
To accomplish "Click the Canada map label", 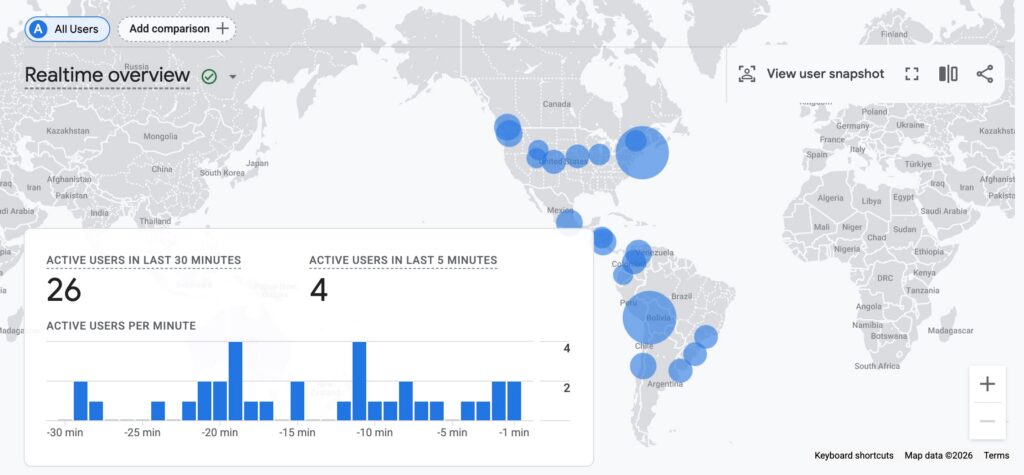I will pos(556,104).
